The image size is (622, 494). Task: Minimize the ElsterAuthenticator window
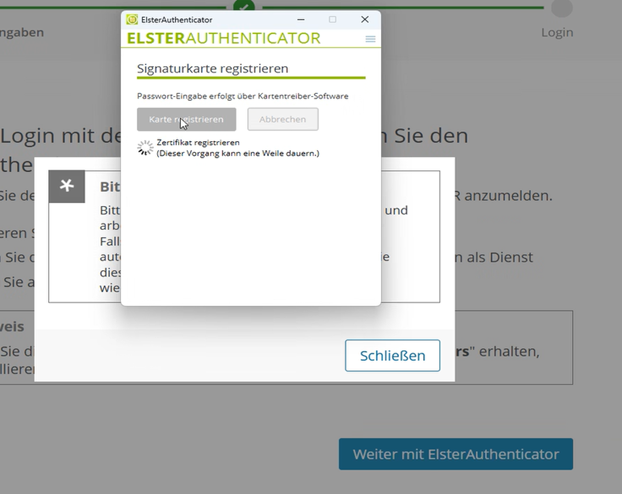[301, 19]
